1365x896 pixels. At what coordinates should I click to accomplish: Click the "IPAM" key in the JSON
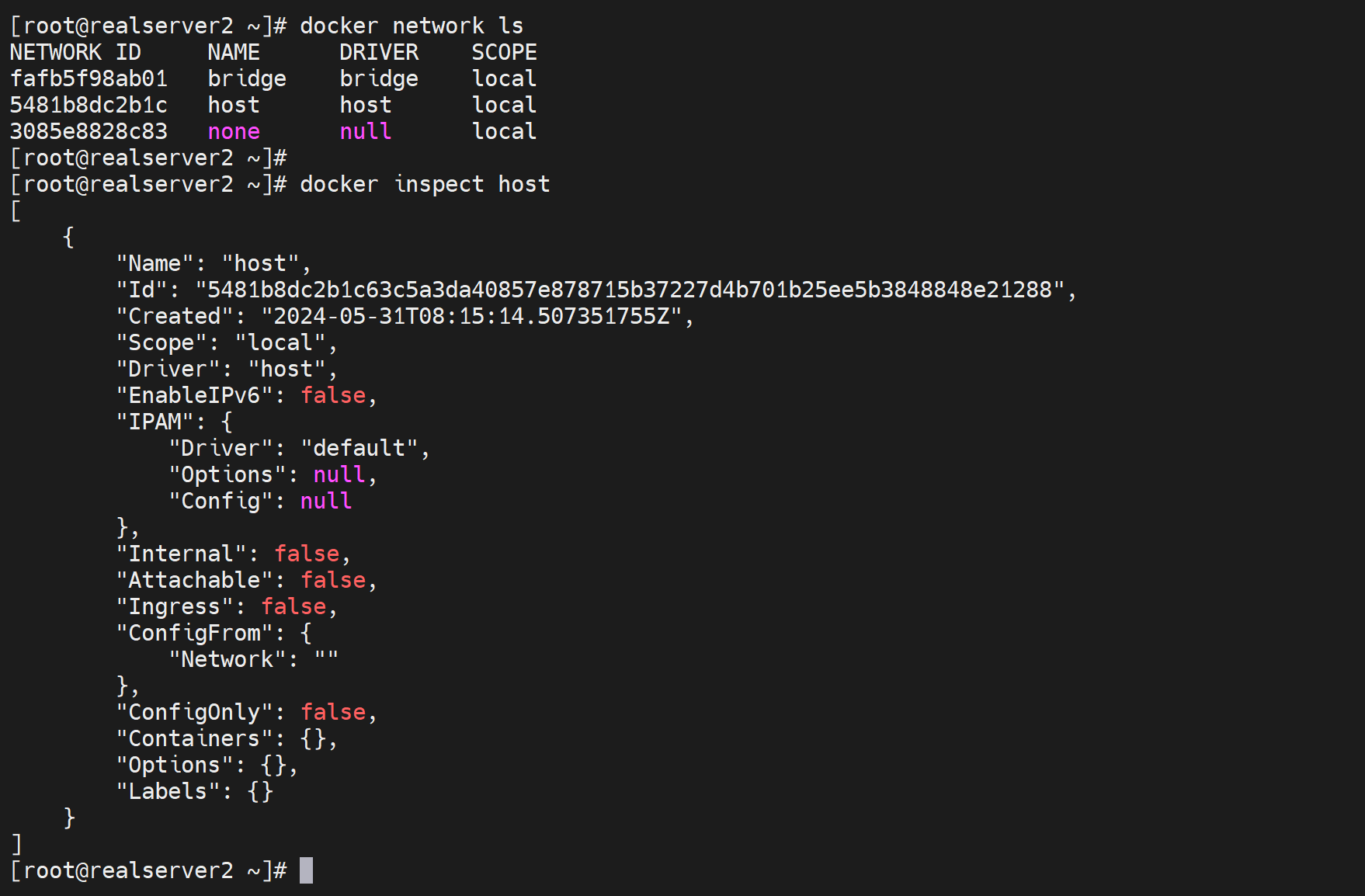pyautogui.click(x=155, y=422)
